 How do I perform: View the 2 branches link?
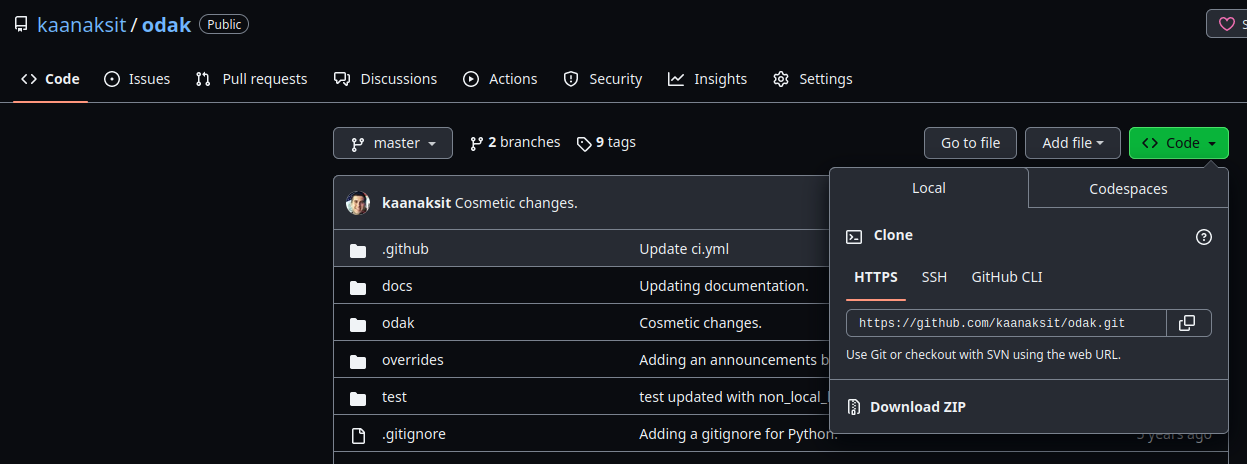pos(515,142)
